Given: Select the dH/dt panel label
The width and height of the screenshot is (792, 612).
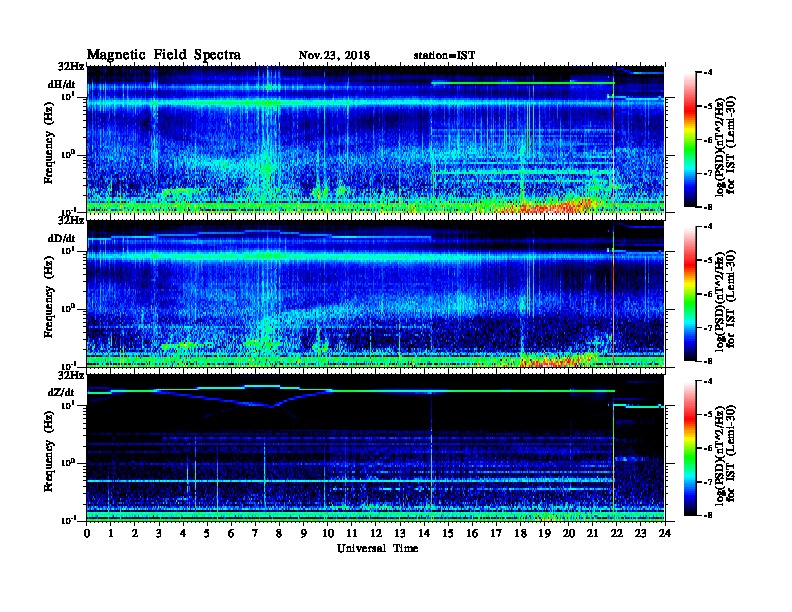Looking at the screenshot, I should pyautogui.click(x=62, y=84).
